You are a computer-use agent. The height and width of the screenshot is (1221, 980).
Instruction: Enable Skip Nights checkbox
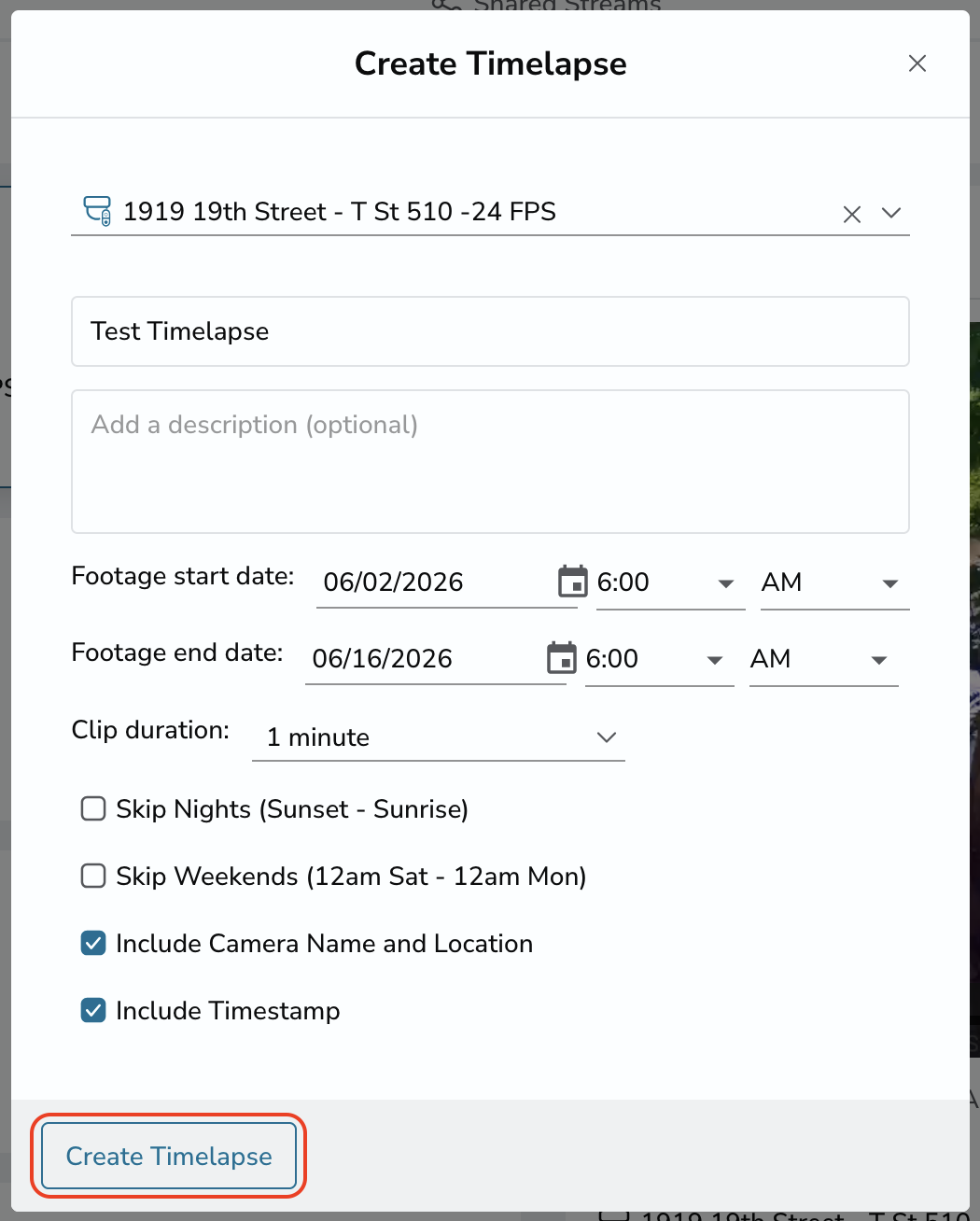93,808
